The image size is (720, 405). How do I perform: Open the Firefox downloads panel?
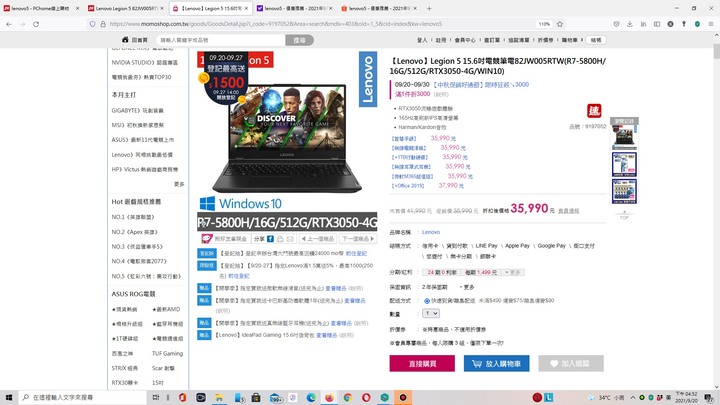(630, 24)
